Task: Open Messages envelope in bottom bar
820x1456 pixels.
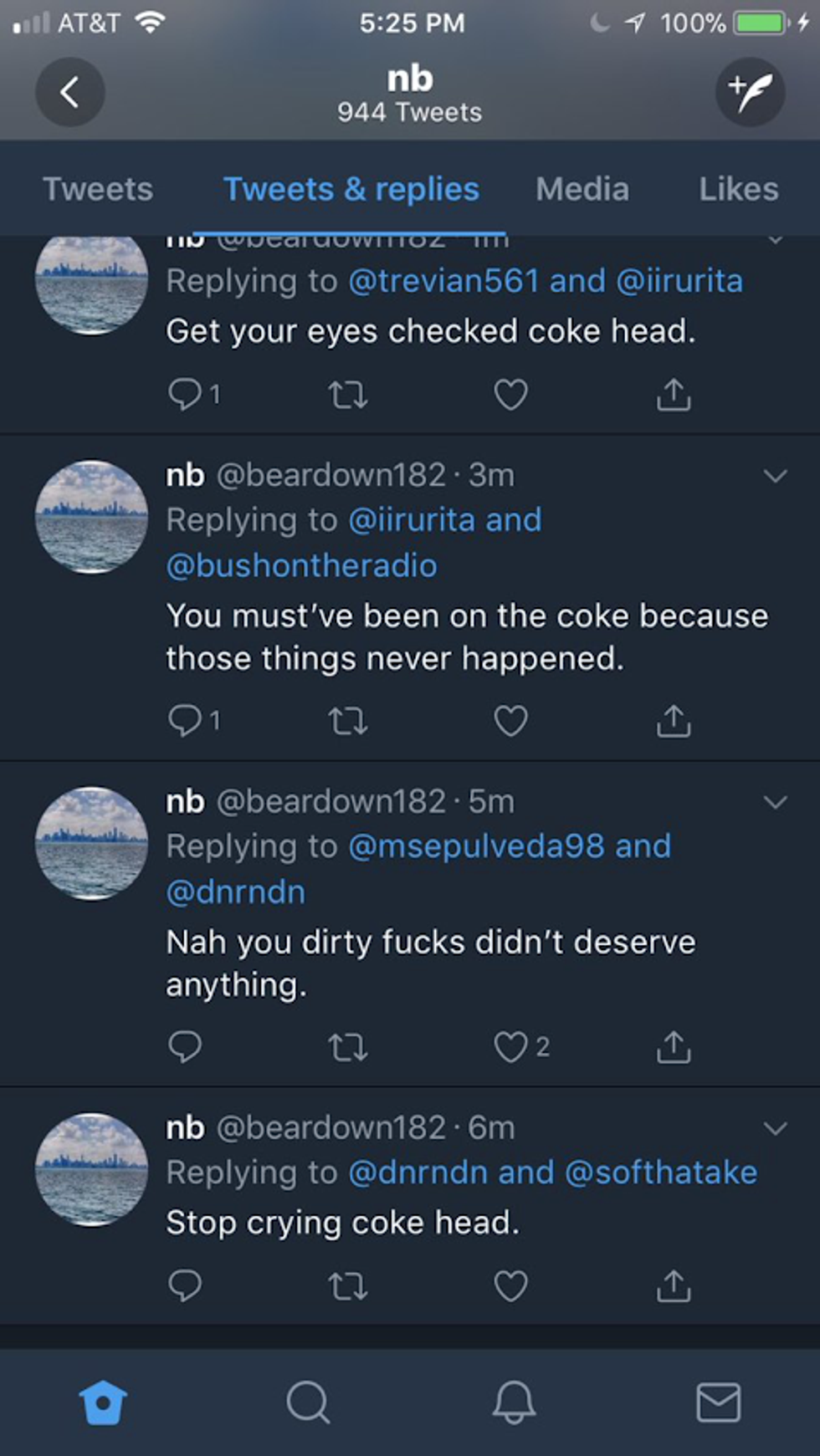Action: (x=718, y=1402)
